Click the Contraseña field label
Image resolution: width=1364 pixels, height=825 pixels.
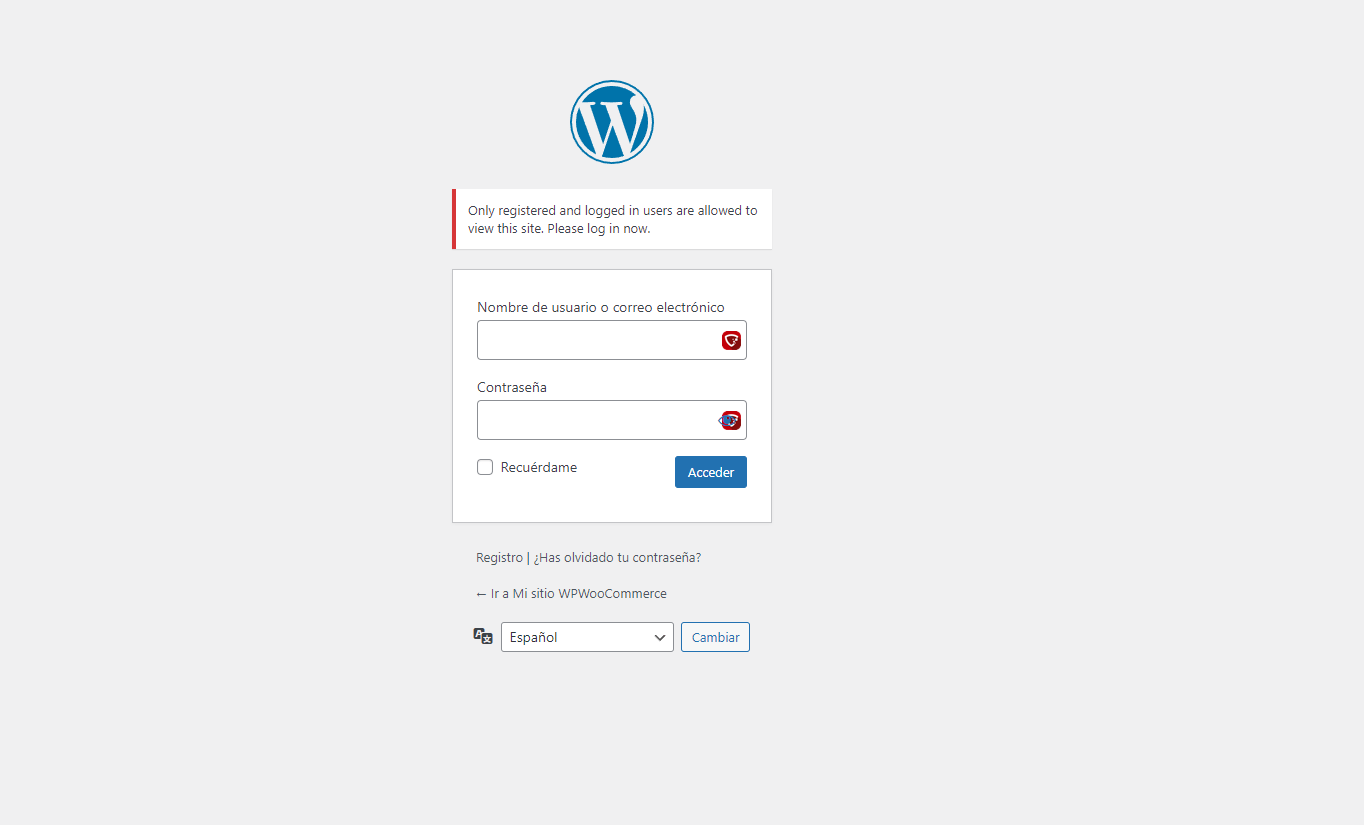pyautogui.click(x=512, y=387)
